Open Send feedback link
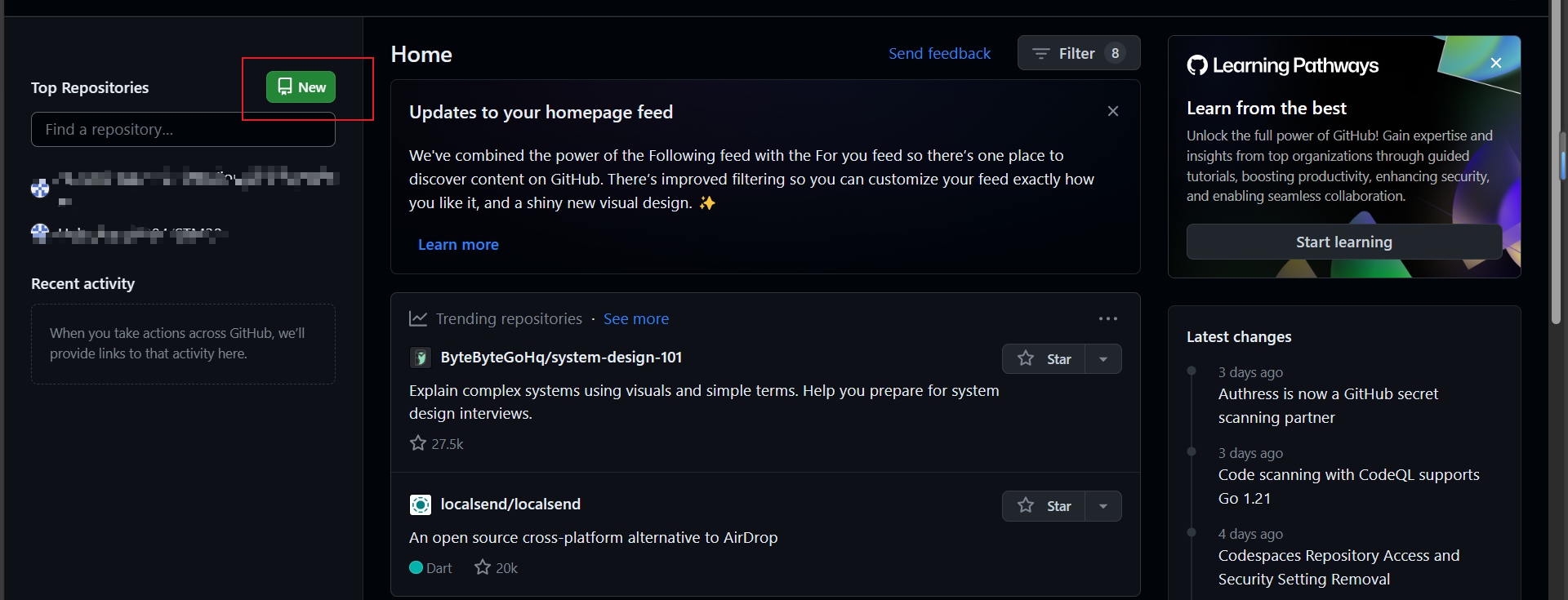This screenshot has width=1568, height=600. [939, 53]
